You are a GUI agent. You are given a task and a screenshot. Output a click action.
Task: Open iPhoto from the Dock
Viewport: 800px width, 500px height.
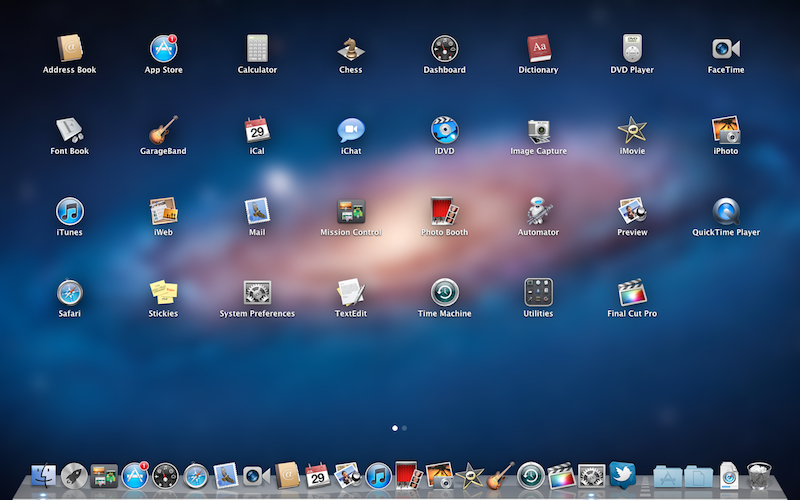439,476
